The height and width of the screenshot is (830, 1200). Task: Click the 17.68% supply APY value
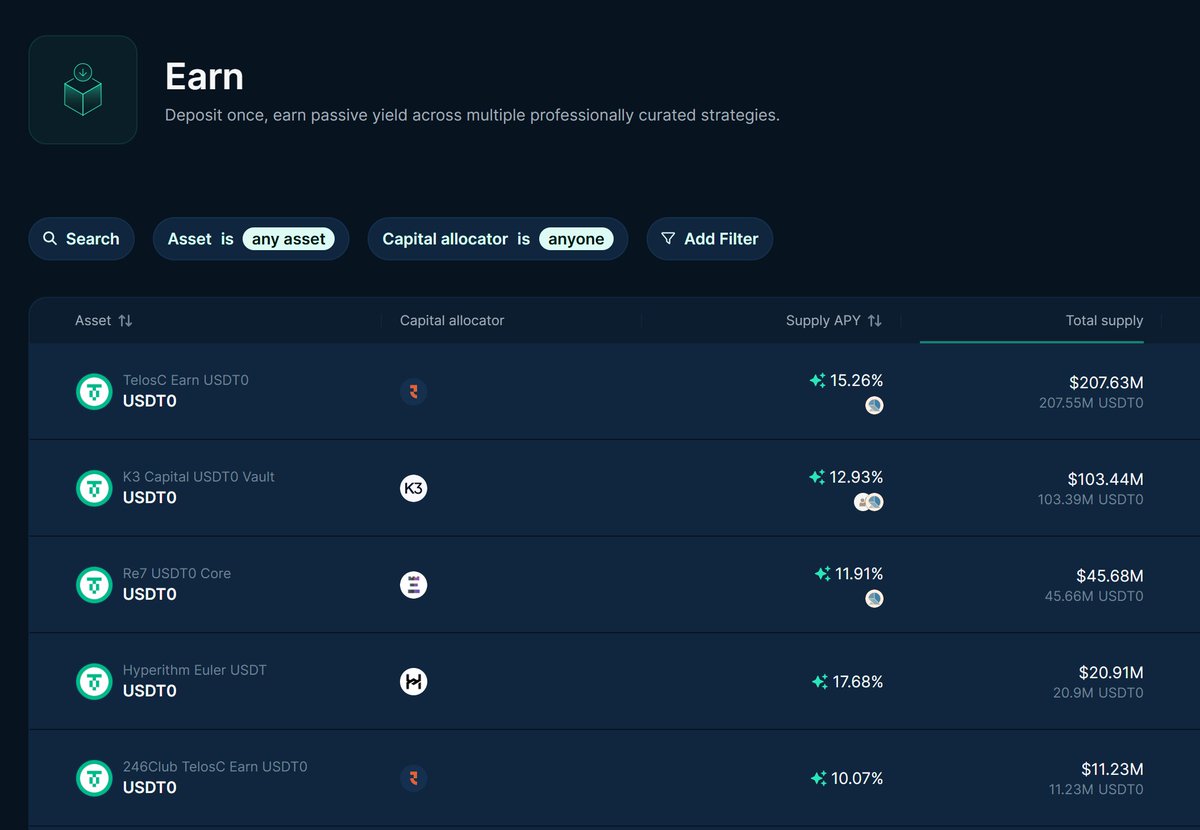click(858, 681)
